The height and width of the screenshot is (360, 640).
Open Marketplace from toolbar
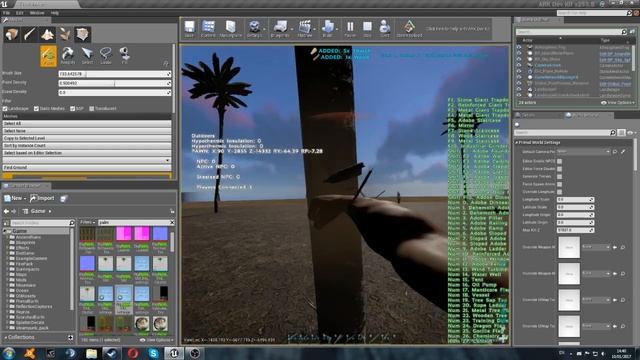tap(231, 29)
